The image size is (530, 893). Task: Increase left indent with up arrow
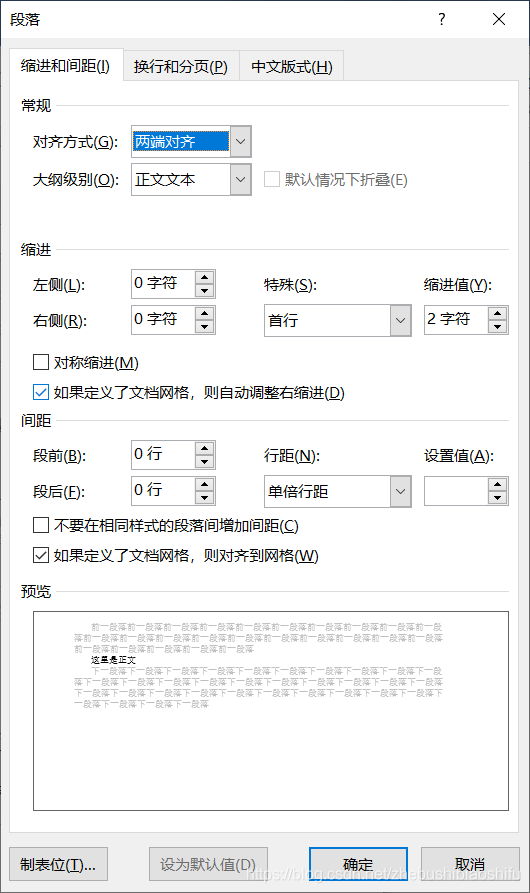pyautogui.click(x=204, y=277)
